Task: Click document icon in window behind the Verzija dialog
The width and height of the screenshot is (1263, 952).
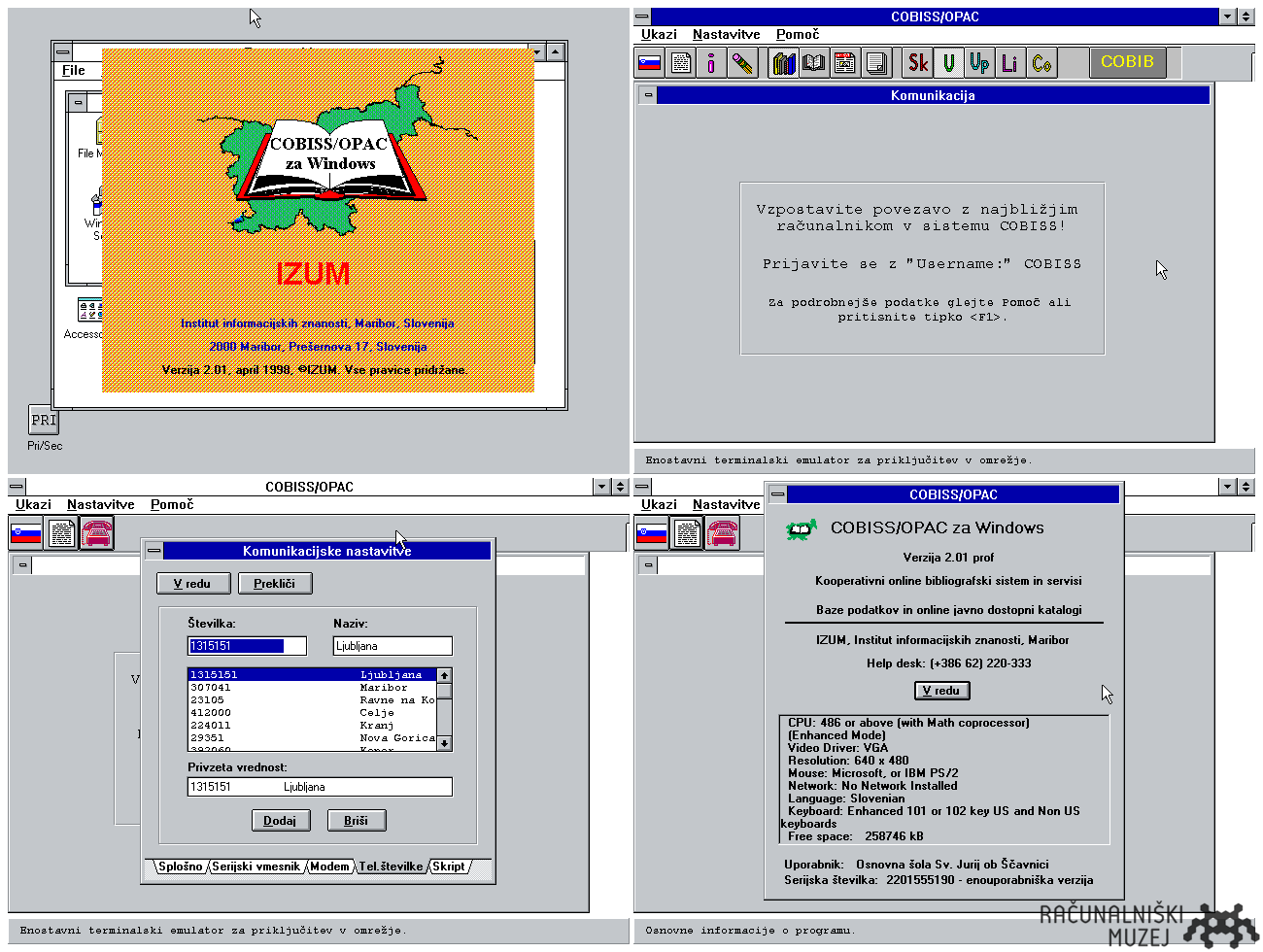Action: click(687, 533)
